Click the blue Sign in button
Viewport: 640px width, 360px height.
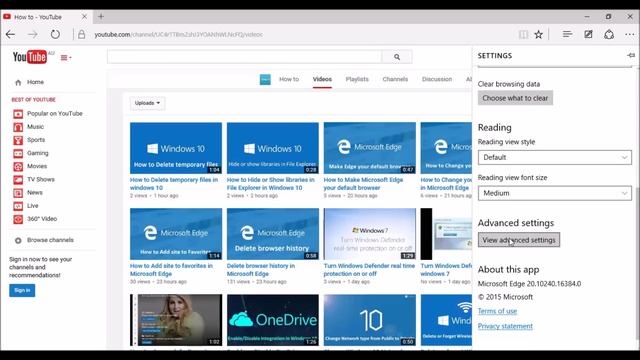coord(22,290)
